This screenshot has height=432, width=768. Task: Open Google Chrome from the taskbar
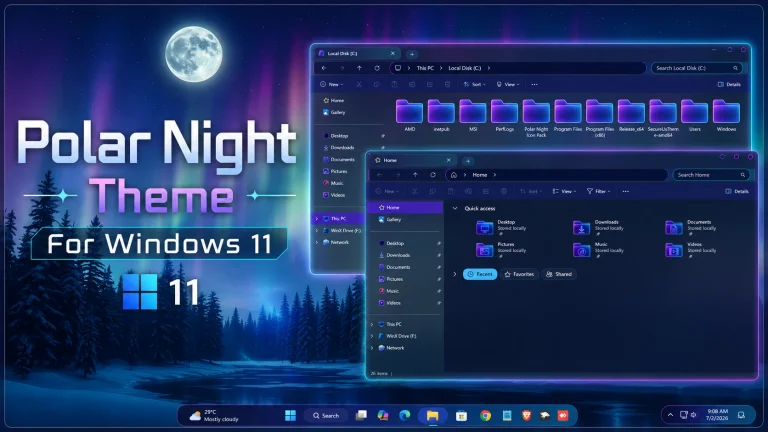[485, 415]
